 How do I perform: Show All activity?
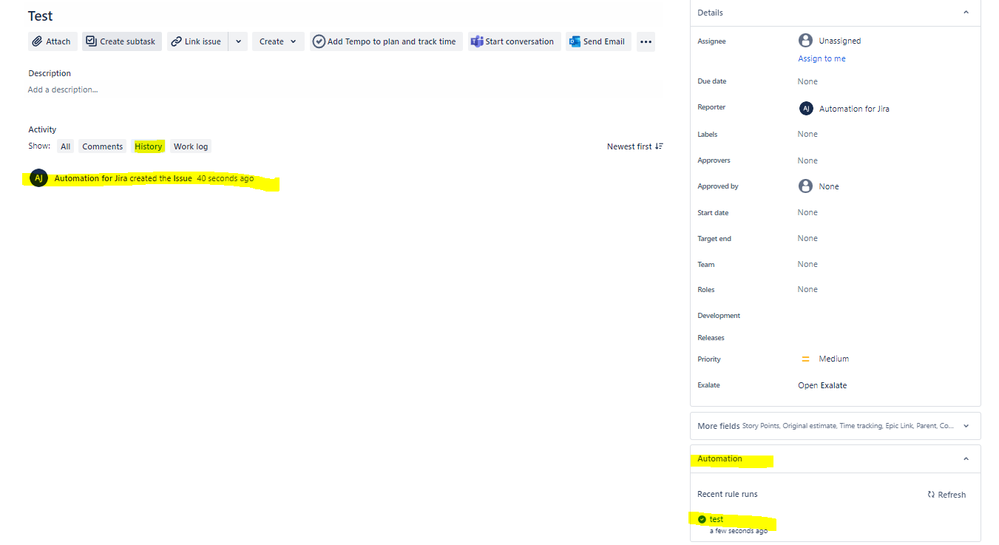66,147
